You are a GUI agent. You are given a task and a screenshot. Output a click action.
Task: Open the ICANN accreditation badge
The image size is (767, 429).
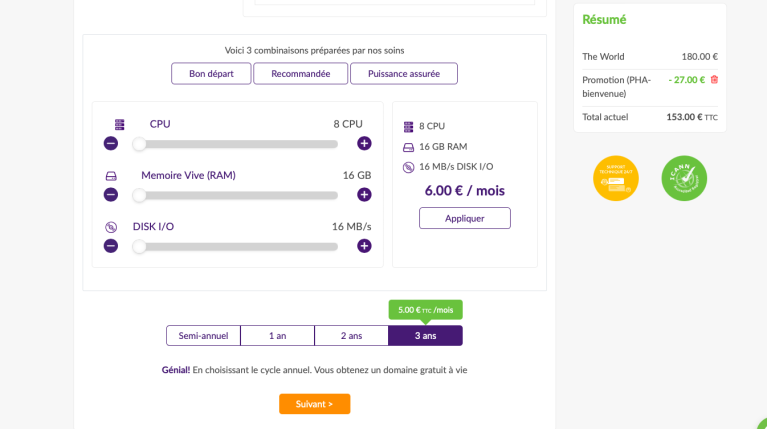pos(684,179)
